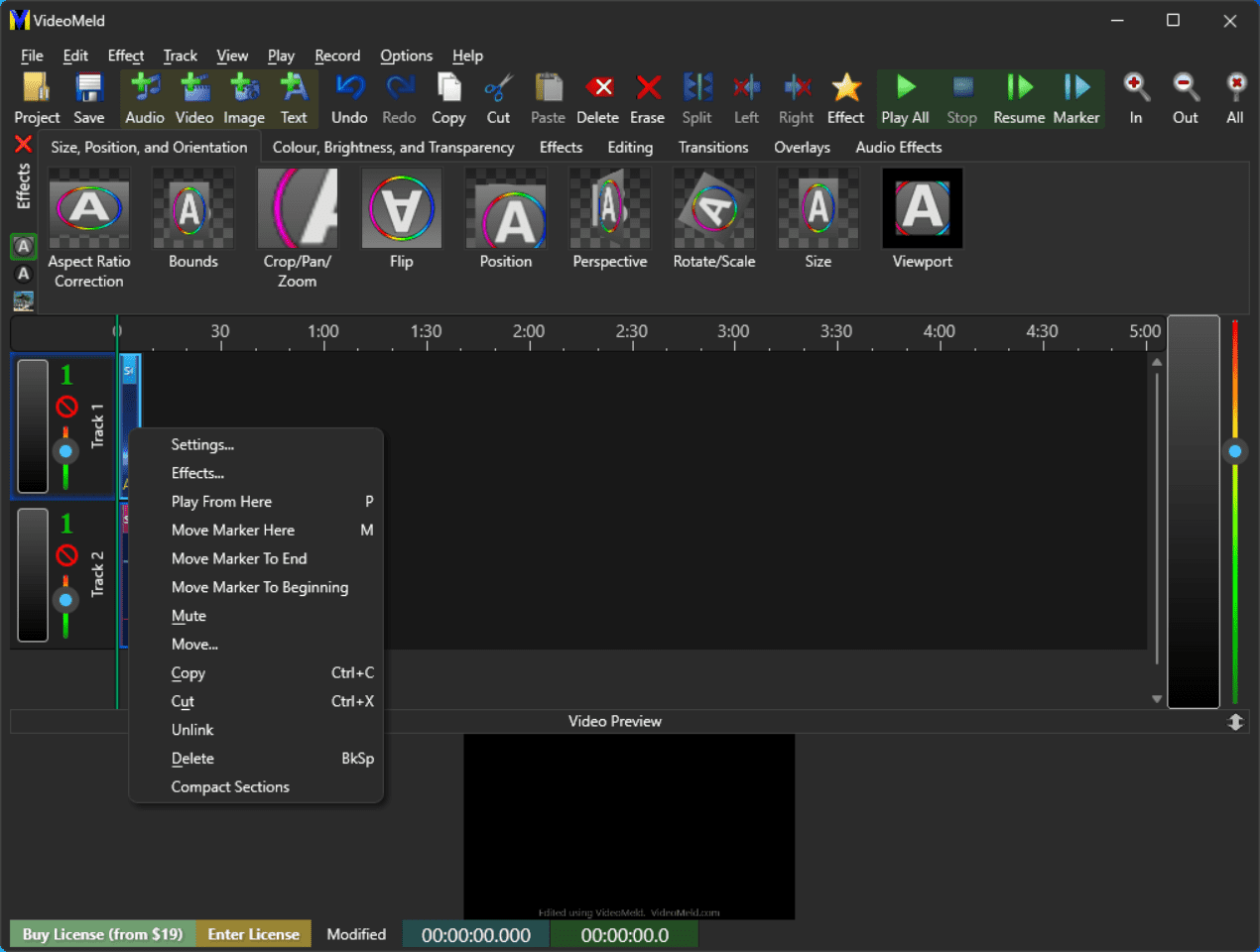Image resolution: width=1260 pixels, height=952 pixels.
Task: Close the Effects panel with the red X
Action: click(x=23, y=144)
